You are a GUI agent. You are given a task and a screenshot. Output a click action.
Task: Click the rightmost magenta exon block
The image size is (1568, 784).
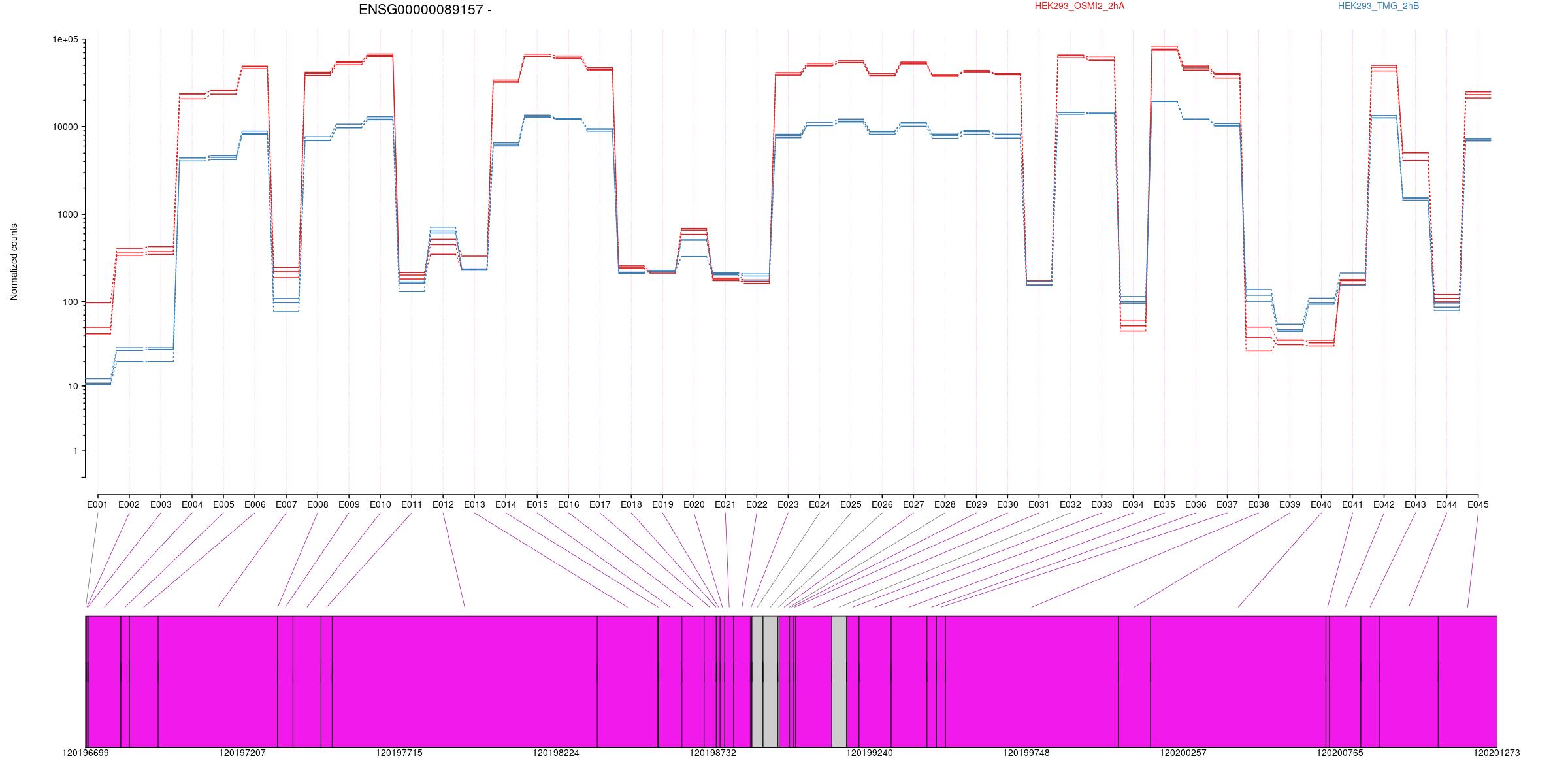point(1467,681)
